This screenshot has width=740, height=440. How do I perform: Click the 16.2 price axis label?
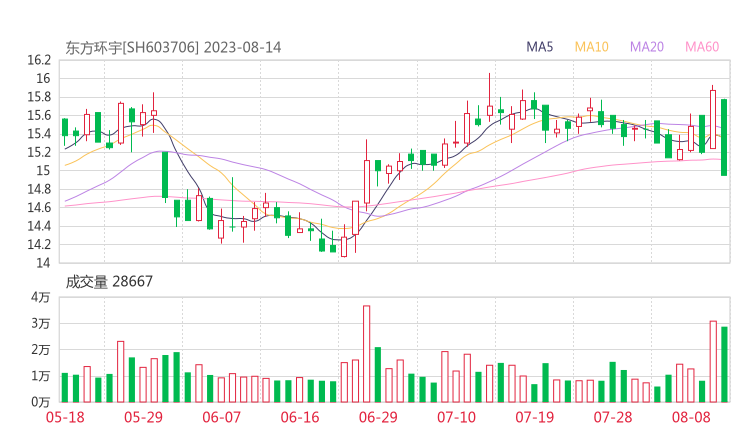click(39, 60)
